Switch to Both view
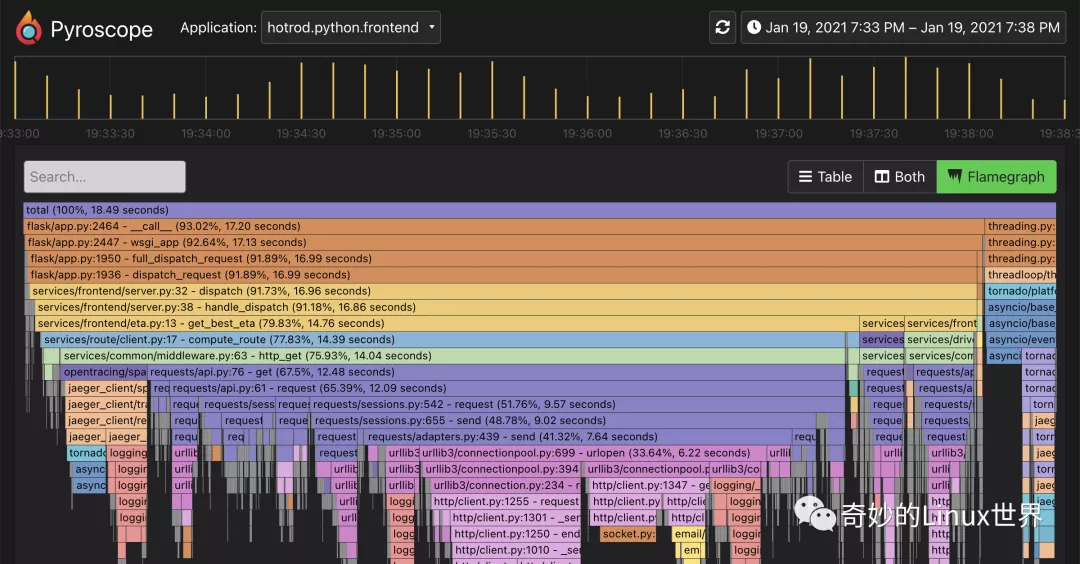Viewport: 1080px width, 564px height. coord(900,177)
